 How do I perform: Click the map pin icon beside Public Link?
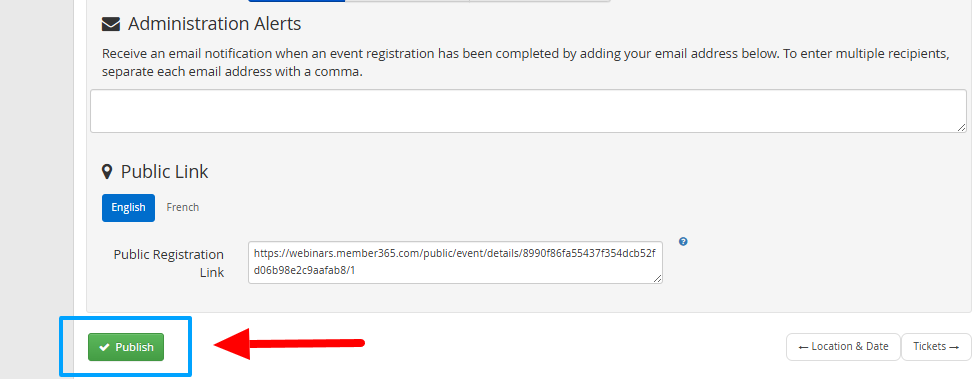[107, 172]
